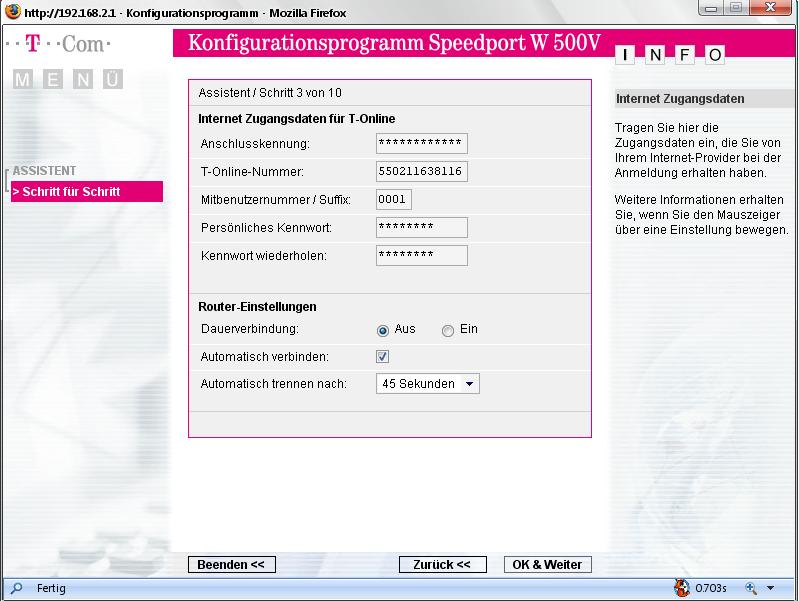Click the 'Internet Zugangsdaten für T-Online' heading
The image size is (799, 601).
coord(297,119)
